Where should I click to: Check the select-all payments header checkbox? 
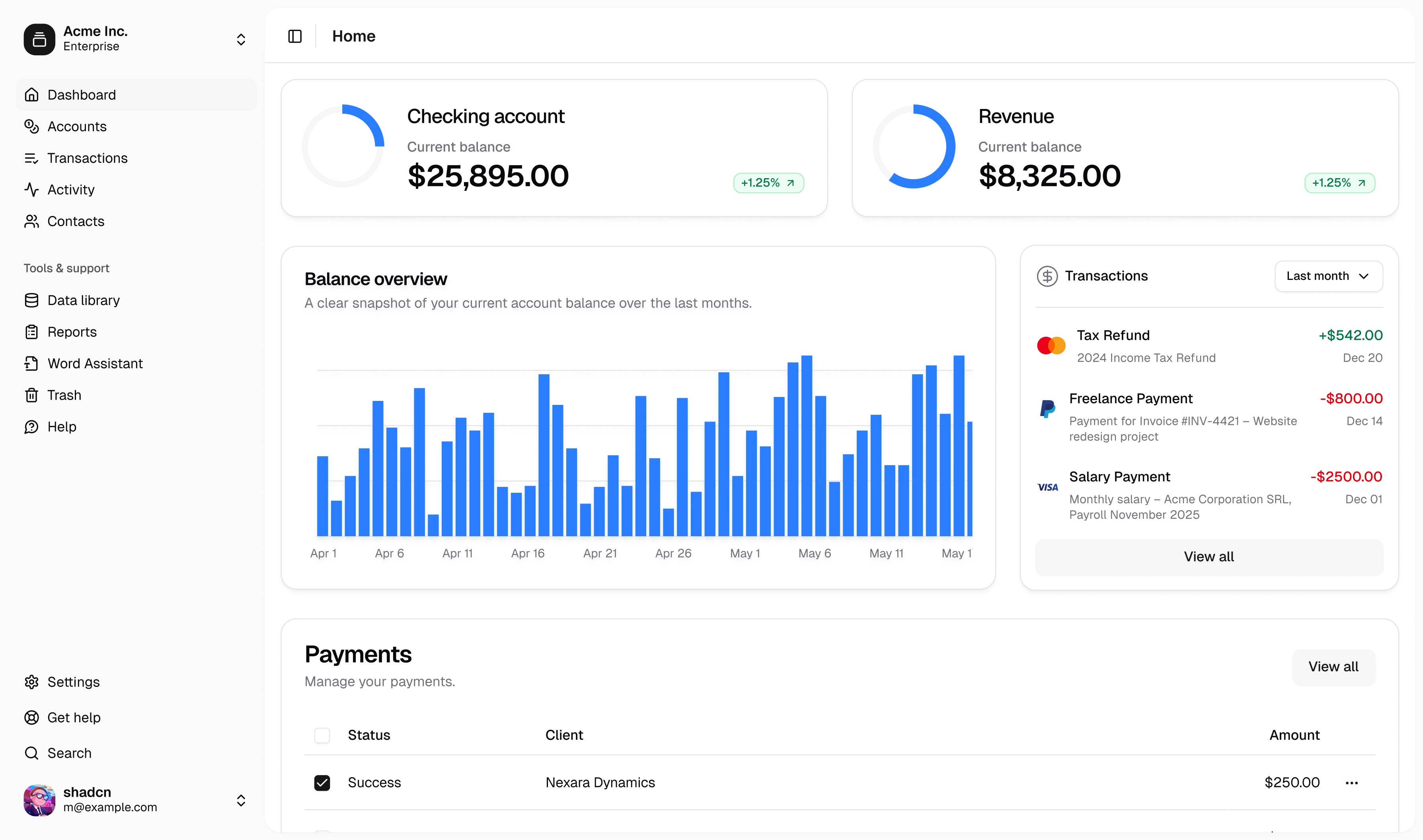coord(322,735)
